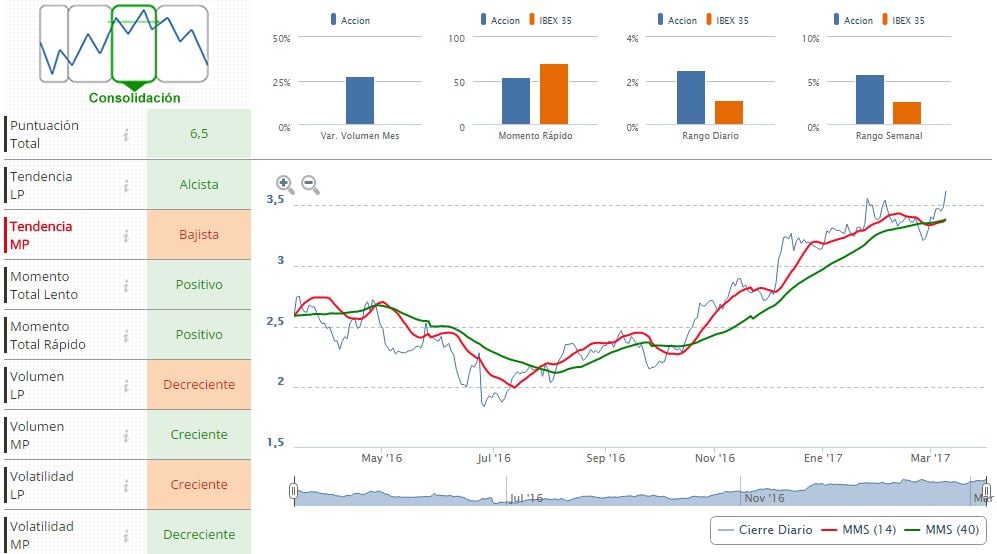Viewport: 997px width, 554px height.
Task: Click the Volumen LP info icon
Action: pos(126,385)
